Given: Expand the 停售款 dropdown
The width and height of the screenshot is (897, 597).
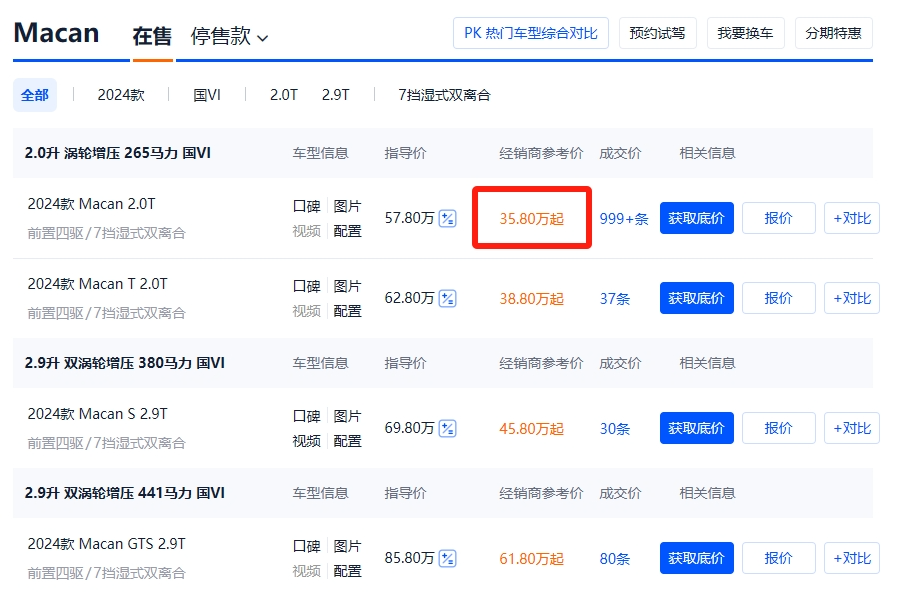Looking at the screenshot, I should tap(230, 36).
